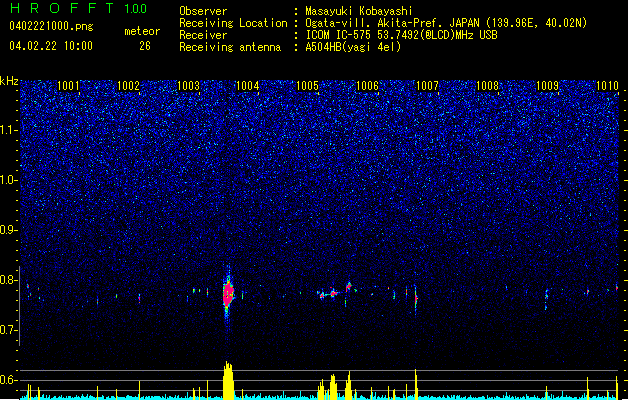This screenshot has height=400, width=629.
Task: Click the date stamp 04.02.22 10:00
Action: 51,45
